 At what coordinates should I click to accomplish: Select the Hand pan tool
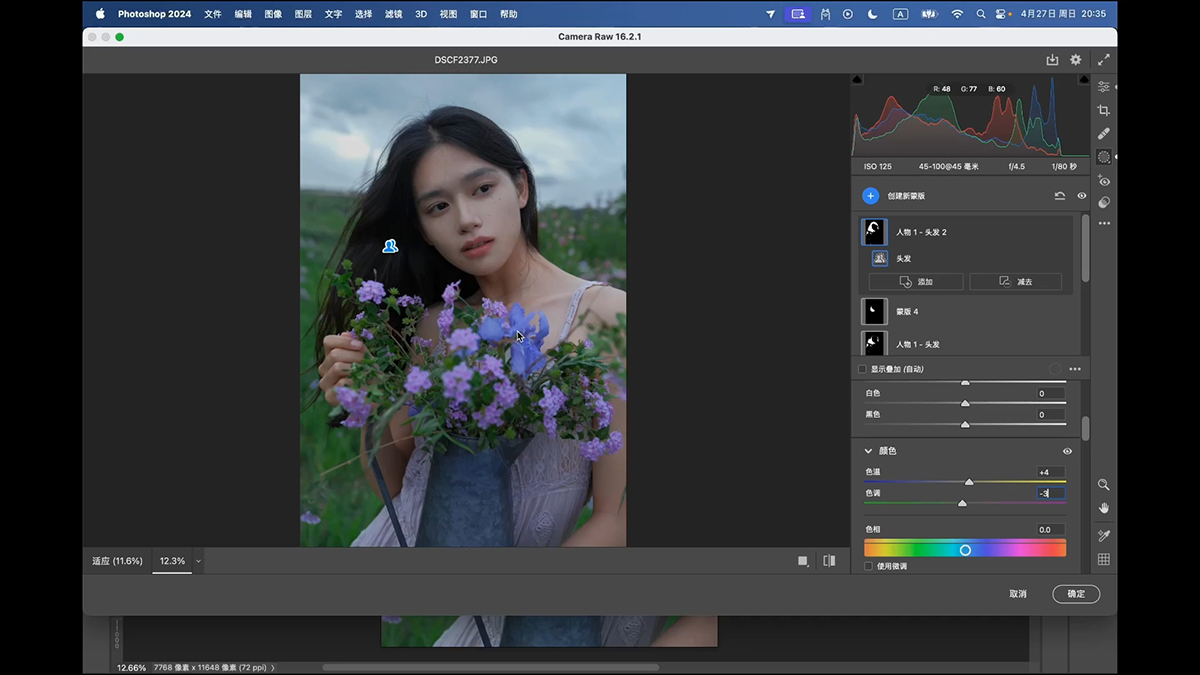[1104, 508]
